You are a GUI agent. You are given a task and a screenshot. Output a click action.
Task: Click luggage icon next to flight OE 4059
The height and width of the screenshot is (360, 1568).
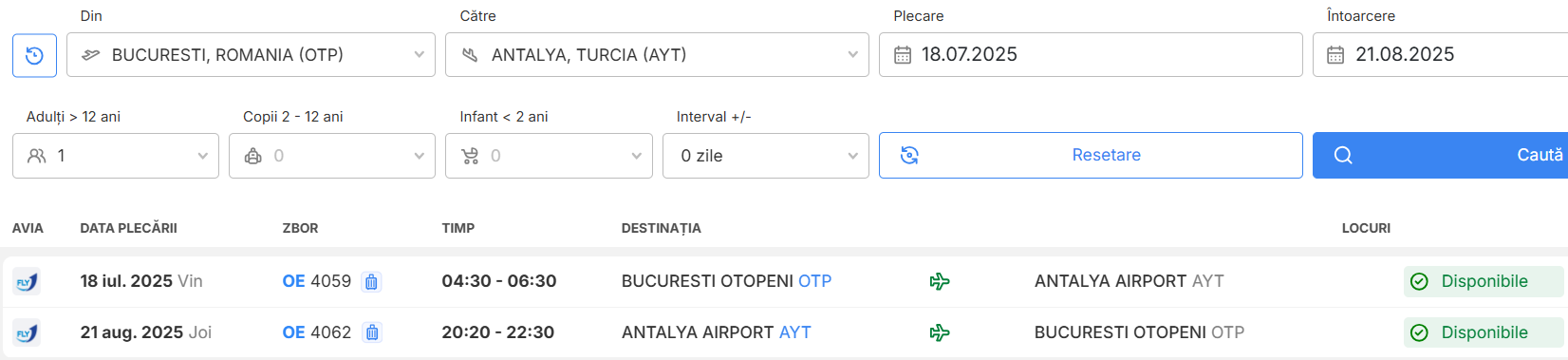point(372,281)
